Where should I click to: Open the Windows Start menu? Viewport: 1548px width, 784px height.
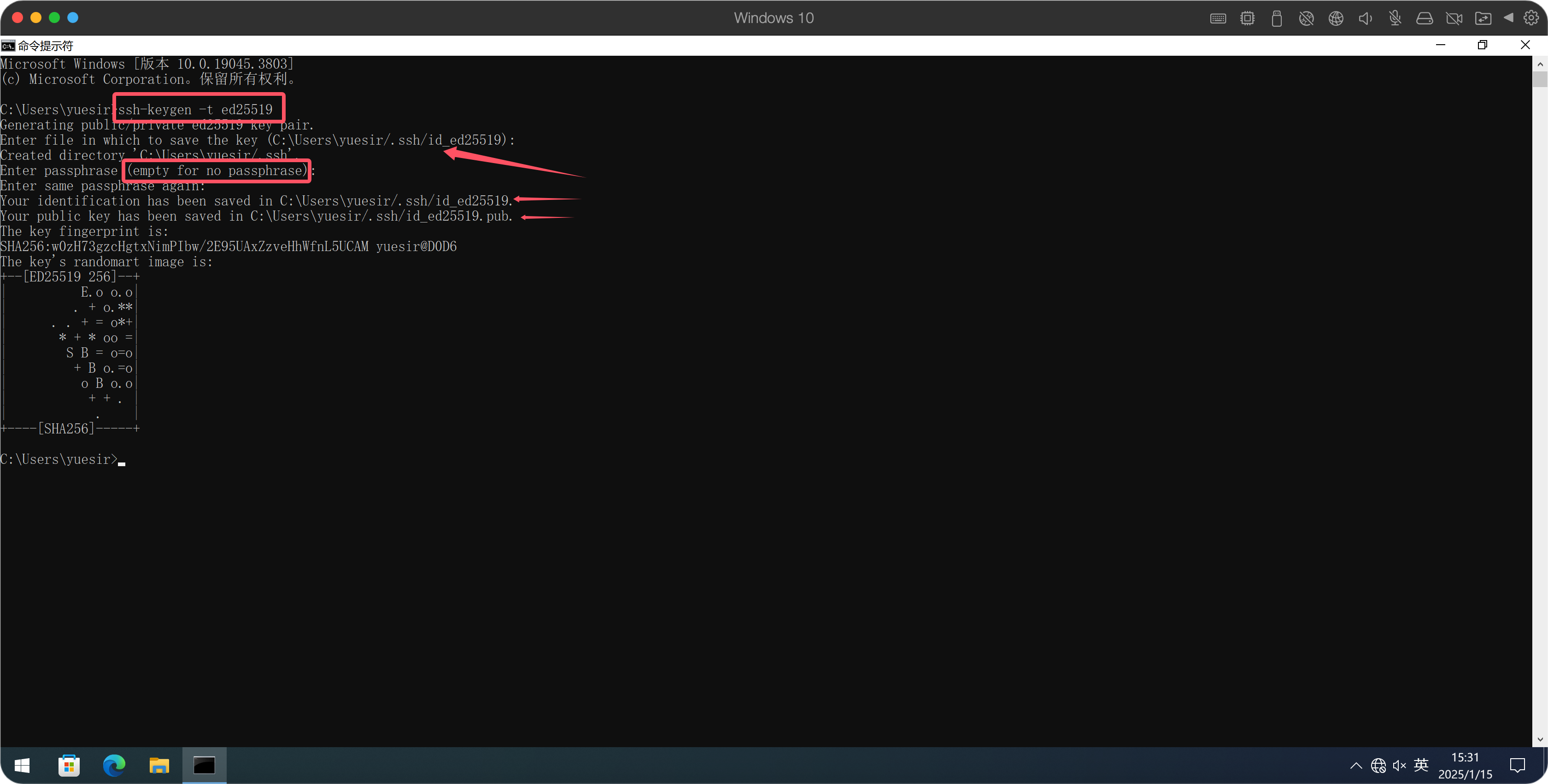(22, 766)
